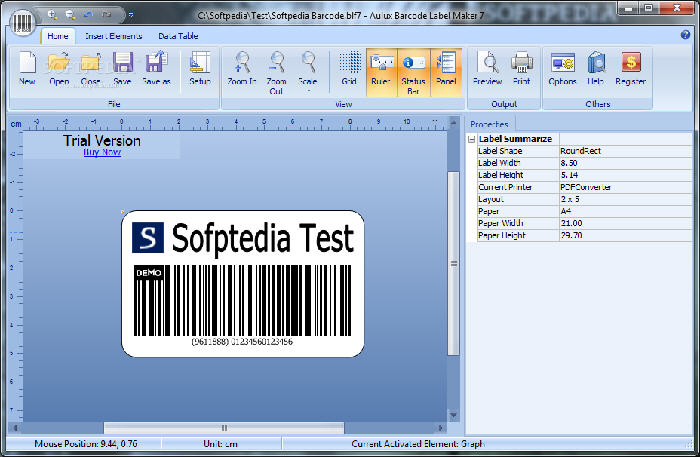Click the vertical scrollbar thumb of canvas
Image resolution: width=700 pixels, height=457 pixels.
454,264
